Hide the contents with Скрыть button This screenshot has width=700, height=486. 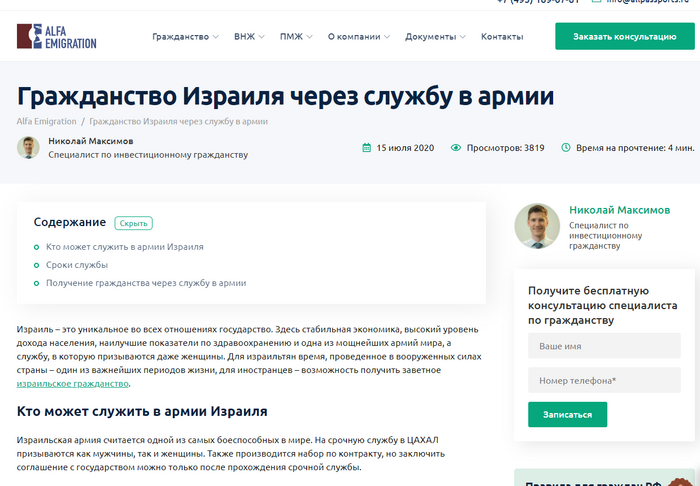pyautogui.click(x=133, y=223)
